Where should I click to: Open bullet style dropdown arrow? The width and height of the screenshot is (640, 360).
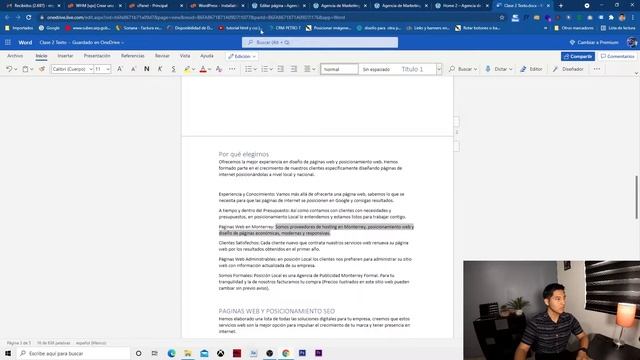(255, 69)
